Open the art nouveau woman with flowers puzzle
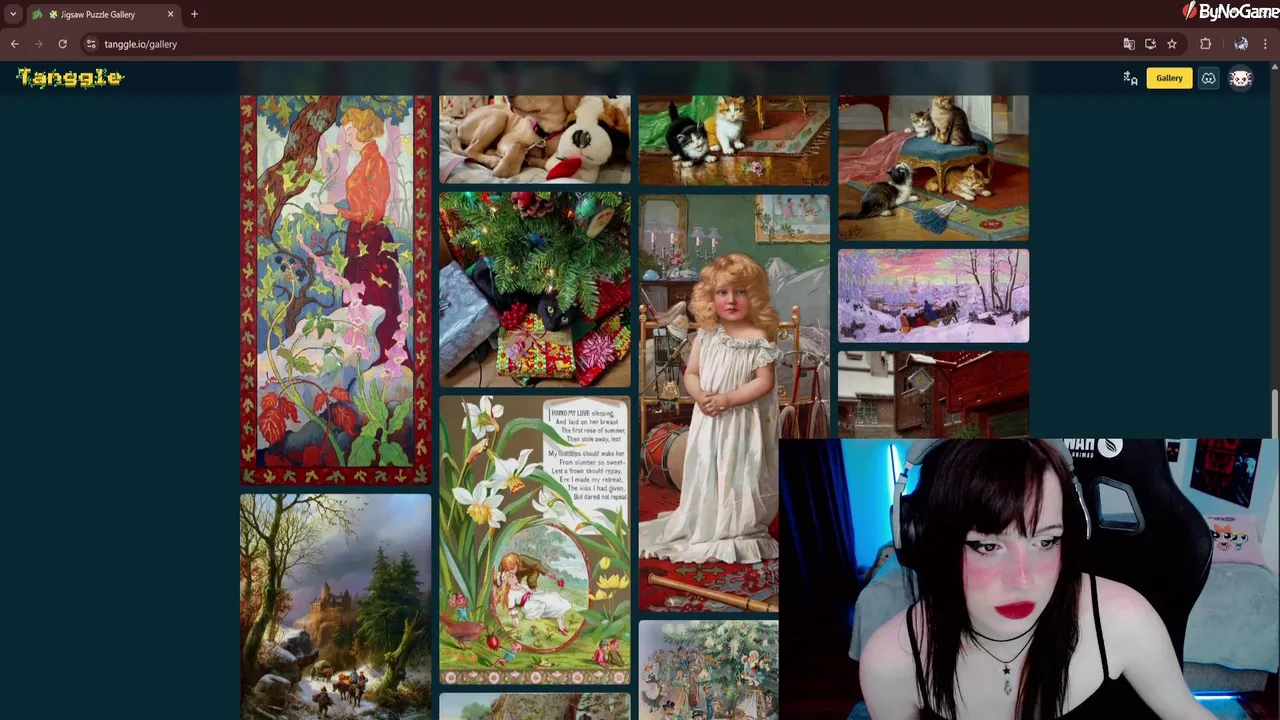 pyautogui.click(x=336, y=290)
